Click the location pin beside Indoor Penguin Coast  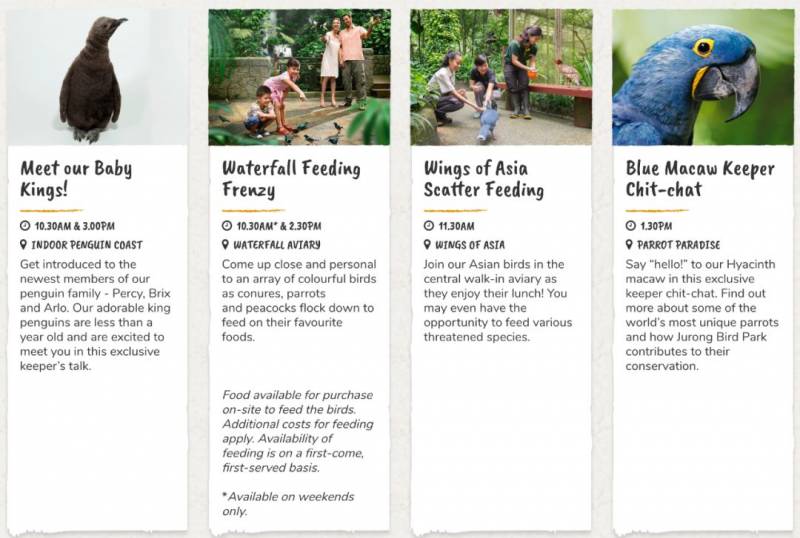23,244
